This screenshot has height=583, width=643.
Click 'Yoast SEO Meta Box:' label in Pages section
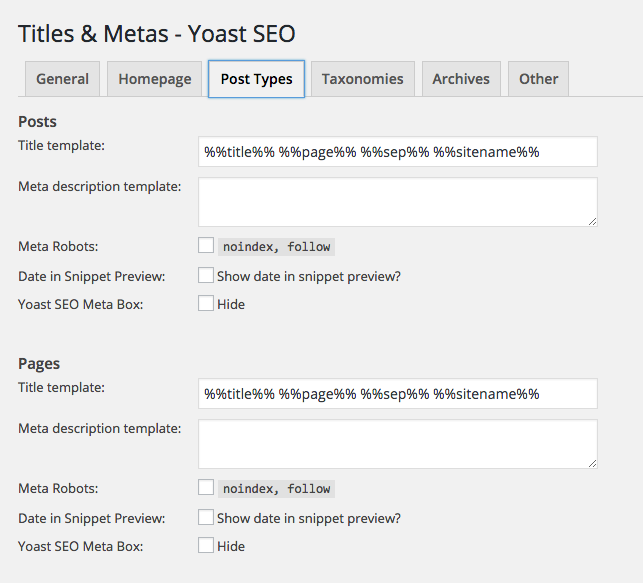point(80,547)
